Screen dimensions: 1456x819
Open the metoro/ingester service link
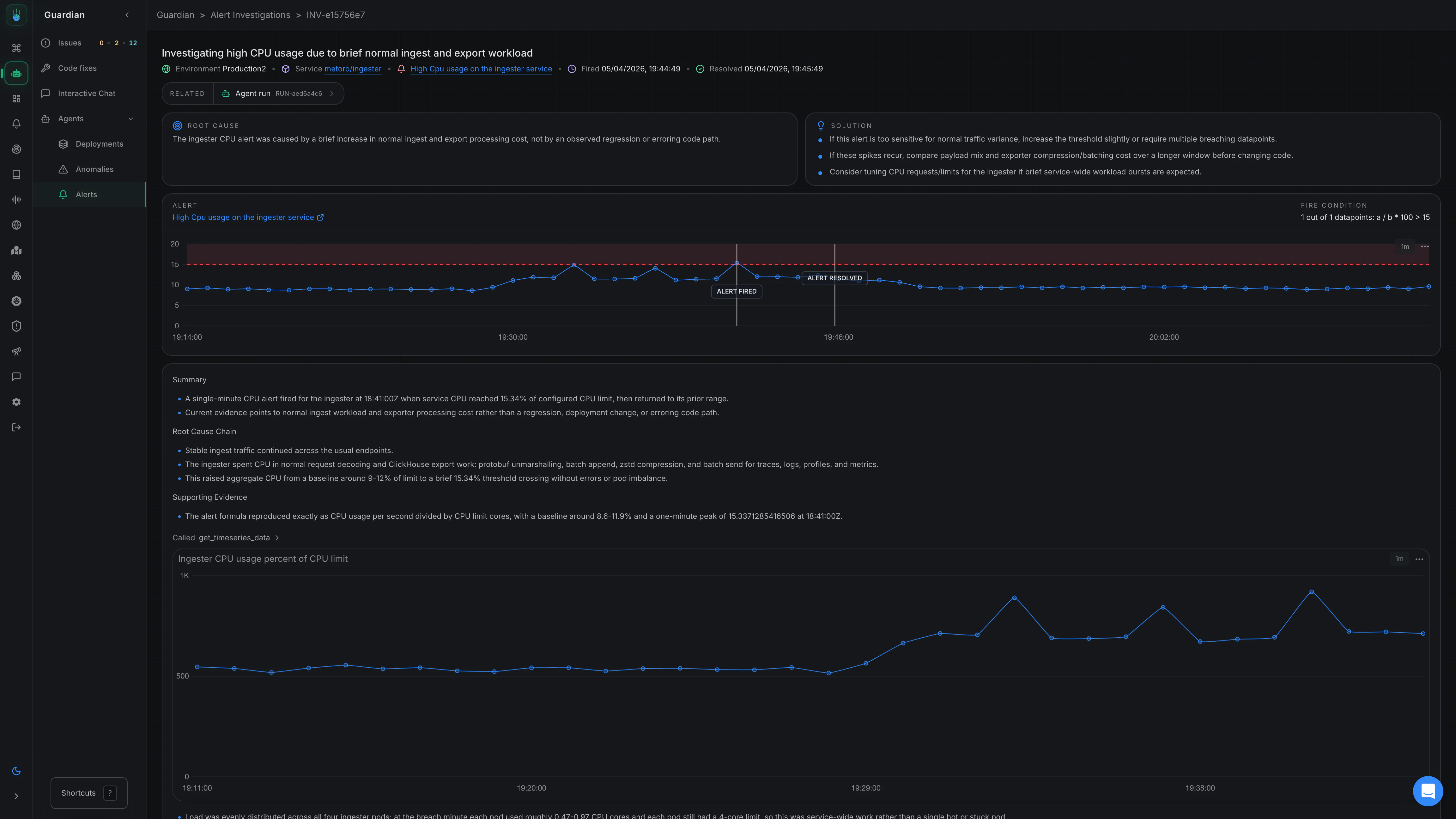353,69
